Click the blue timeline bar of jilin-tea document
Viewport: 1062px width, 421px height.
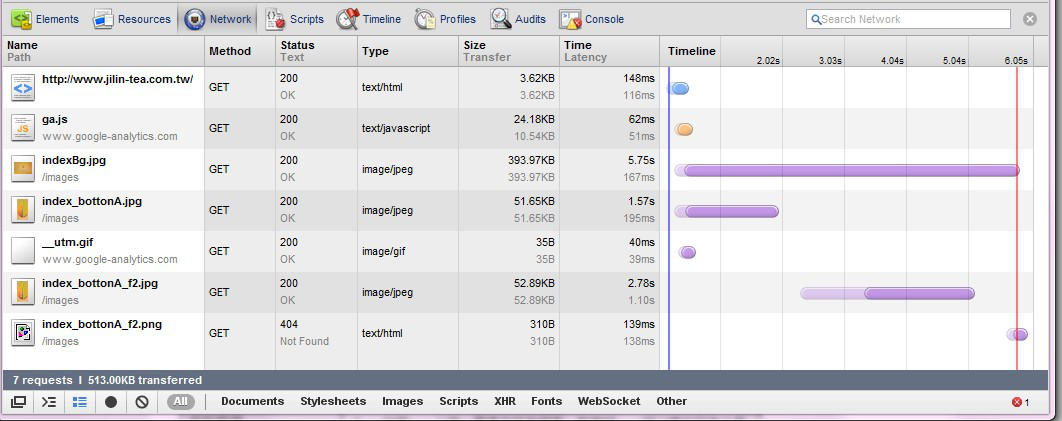(x=679, y=88)
